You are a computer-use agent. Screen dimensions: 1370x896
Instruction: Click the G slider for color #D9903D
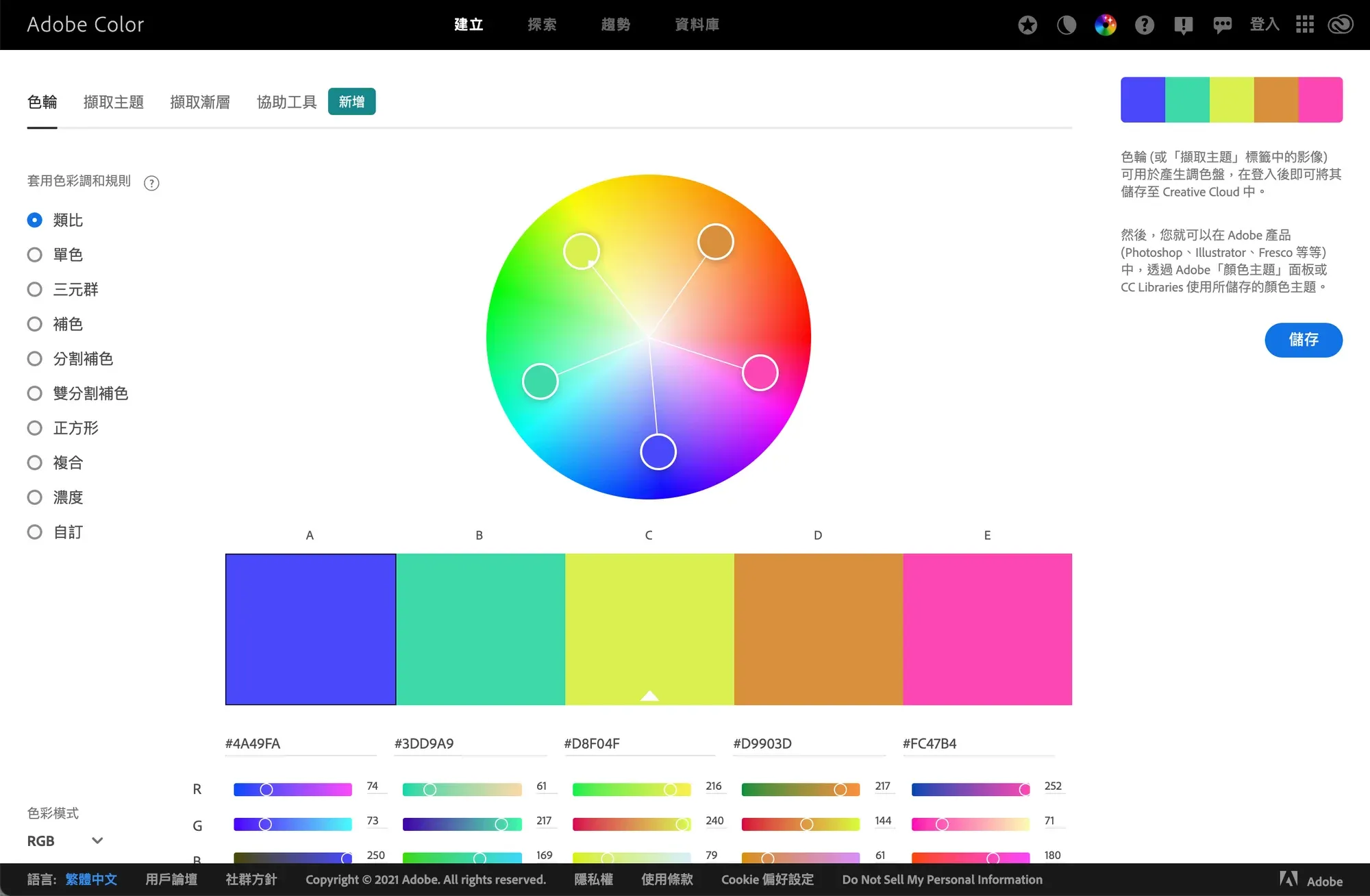(801, 824)
